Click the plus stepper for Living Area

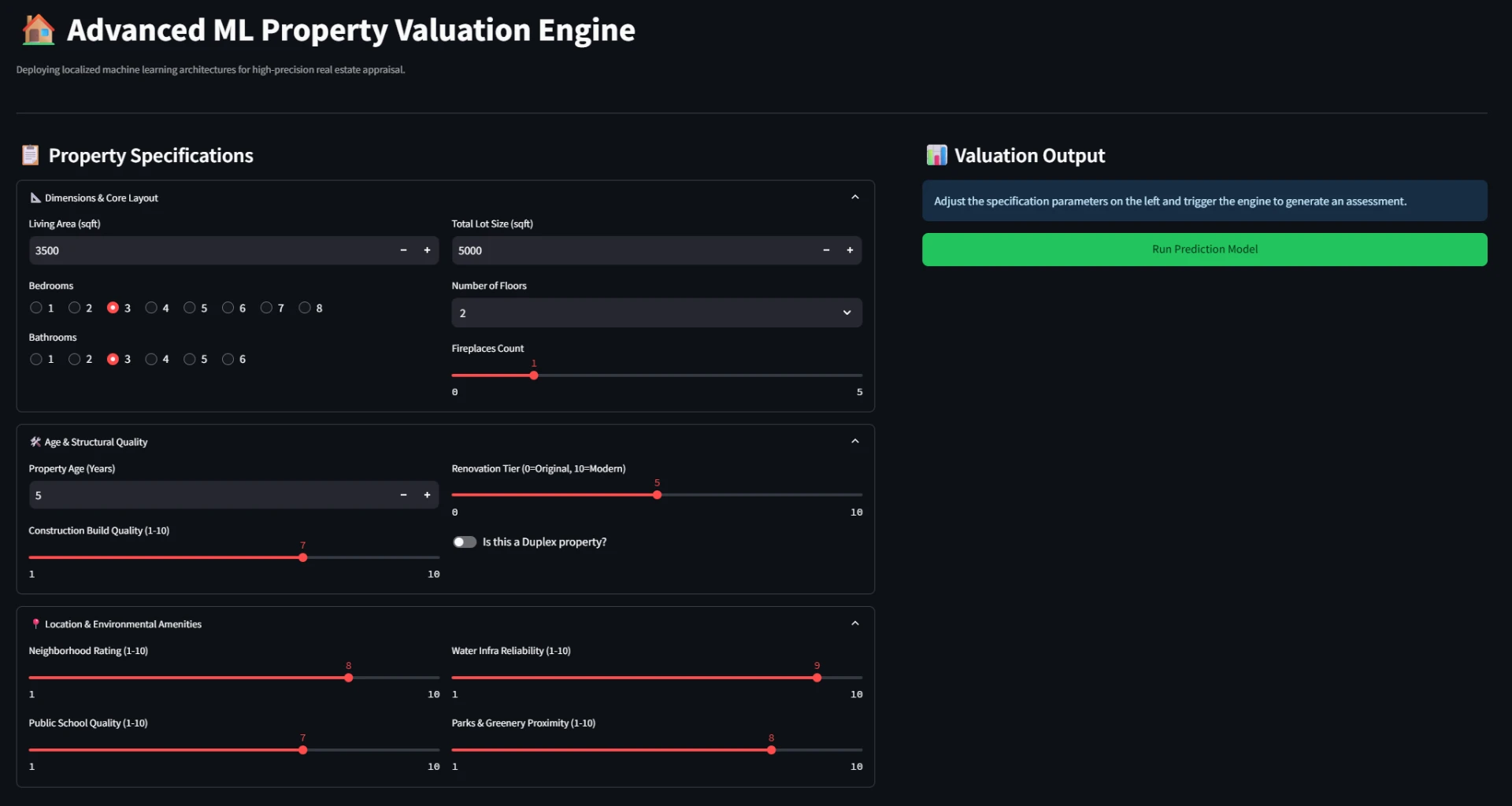(427, 250)
